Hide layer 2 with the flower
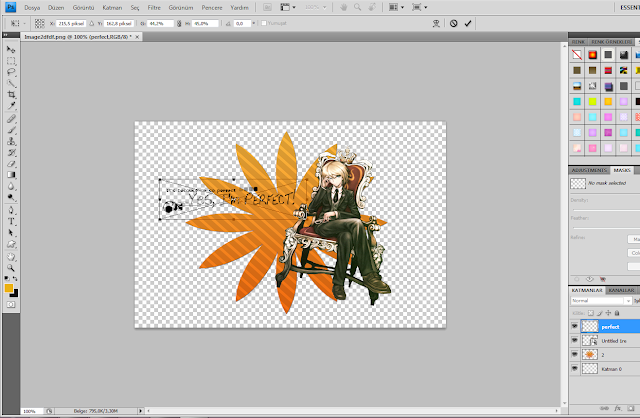 tap(575, 354)
